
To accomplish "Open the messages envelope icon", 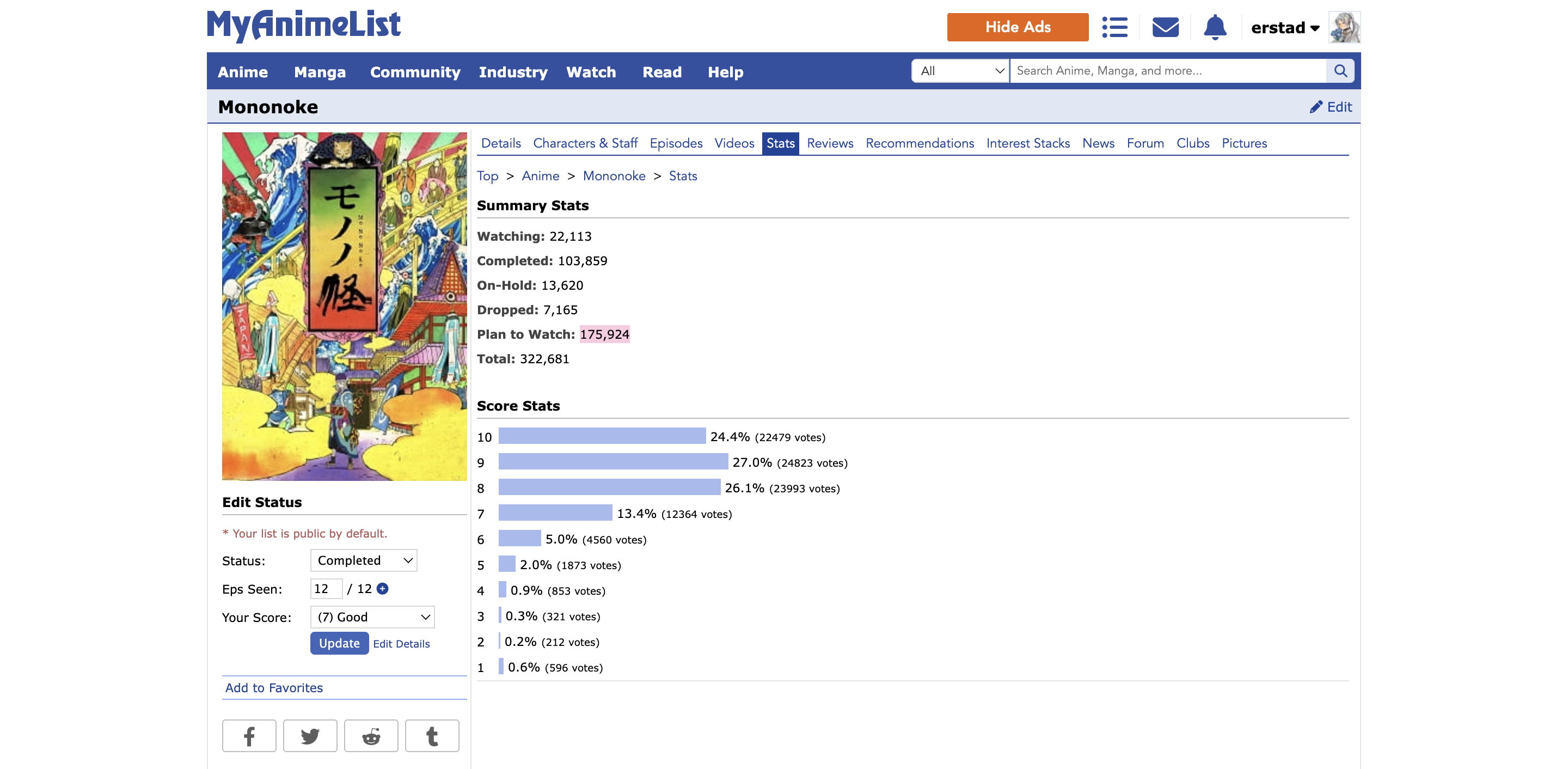I will [1165, 27].
